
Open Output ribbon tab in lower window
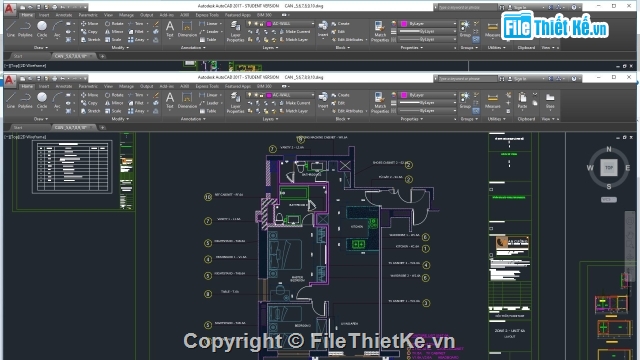tap(147, 86)
